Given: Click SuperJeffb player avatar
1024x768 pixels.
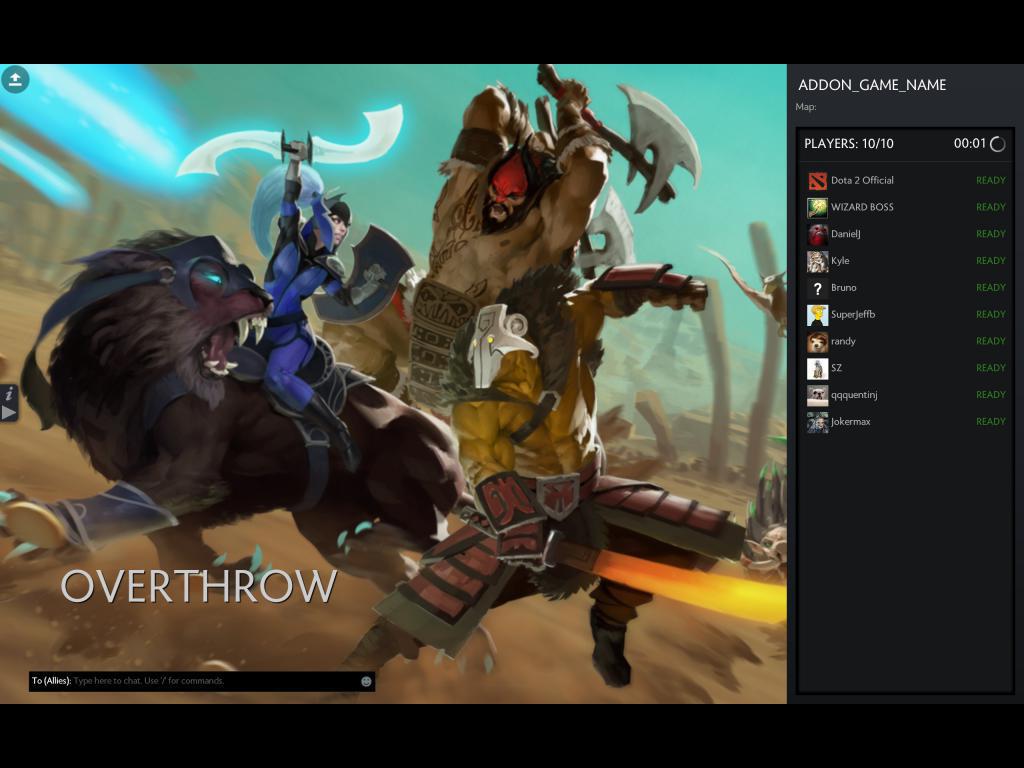Looking at the screenshot, I should click(817, 315).
